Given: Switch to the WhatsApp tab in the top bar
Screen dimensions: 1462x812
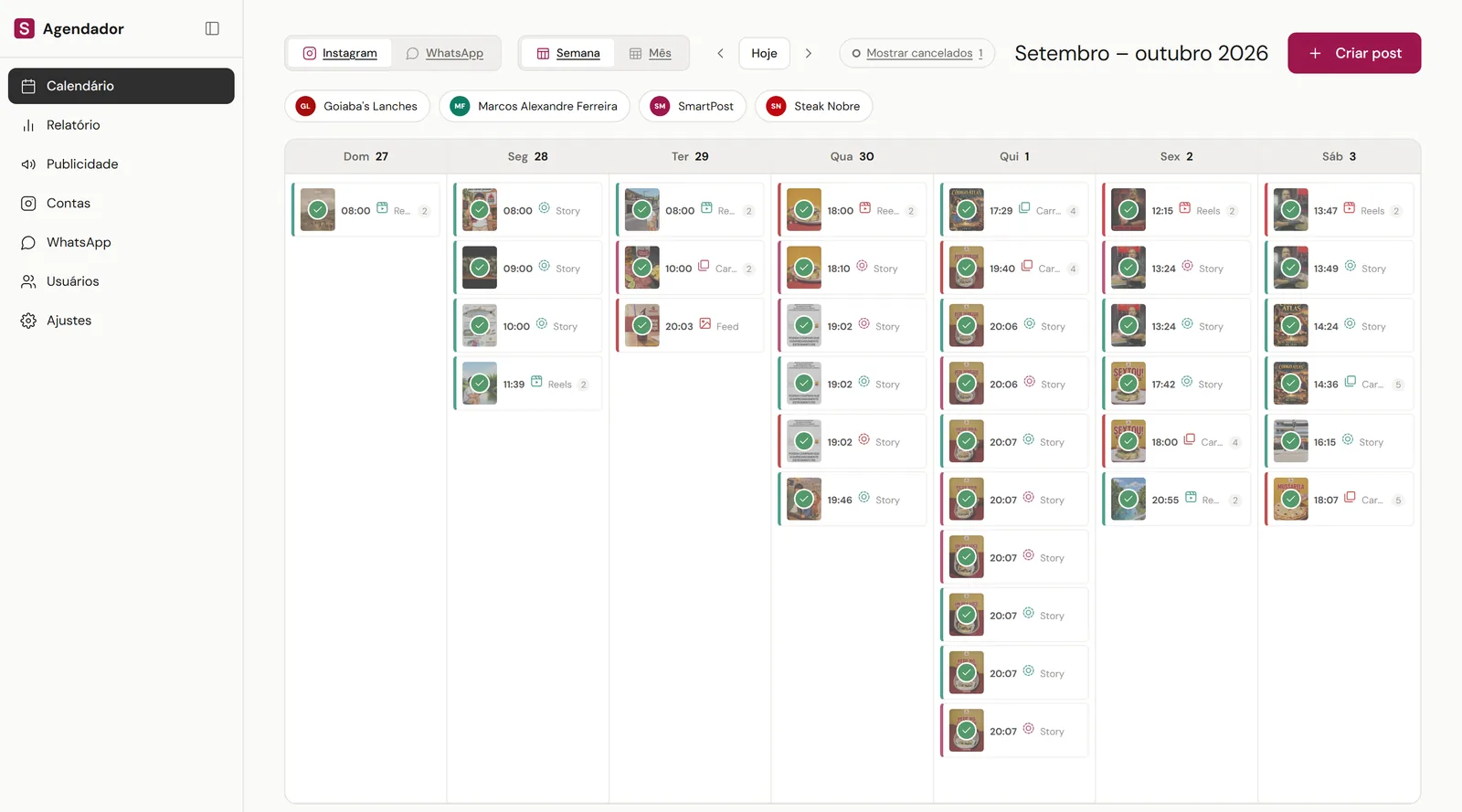Looking at the screenshot, I should 445,53.
